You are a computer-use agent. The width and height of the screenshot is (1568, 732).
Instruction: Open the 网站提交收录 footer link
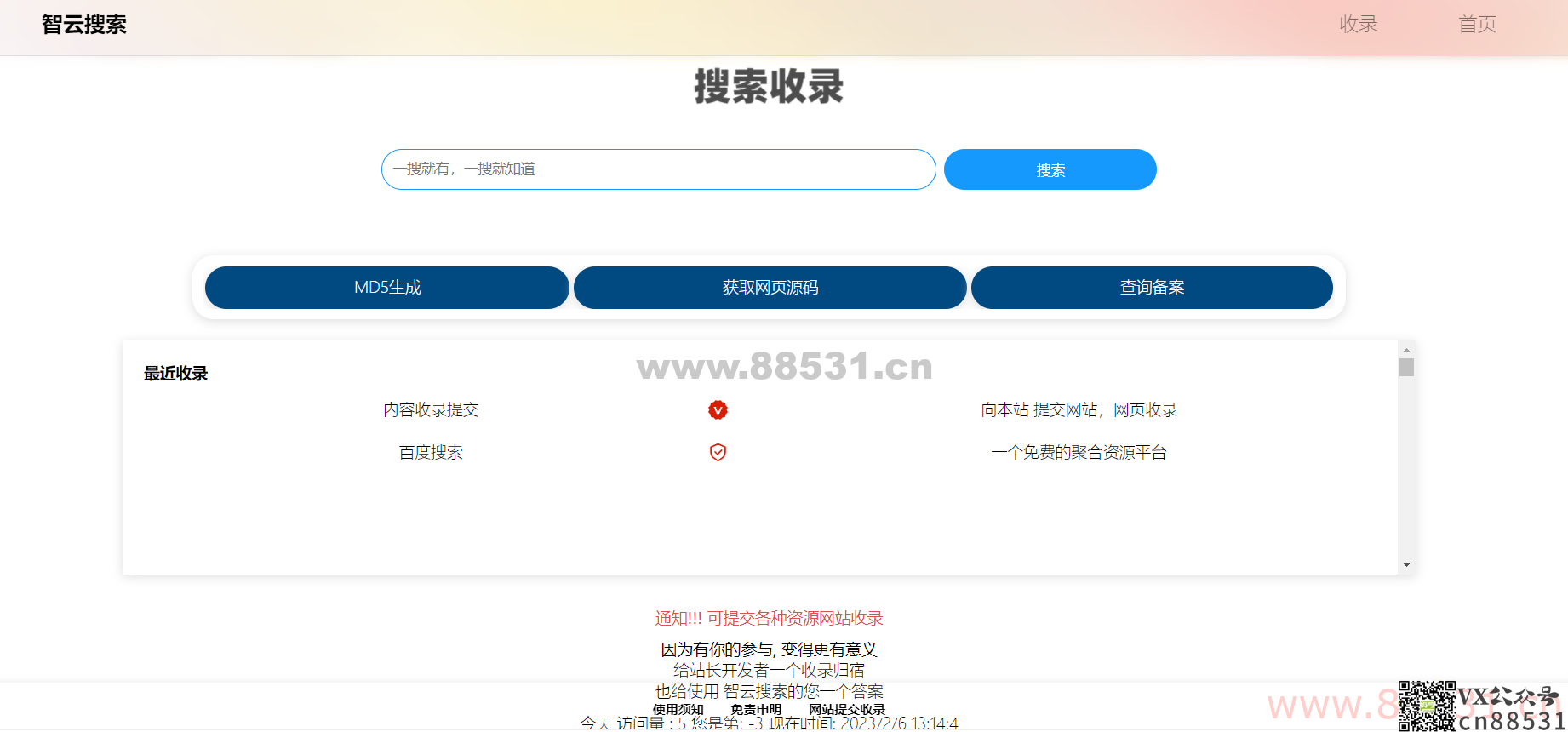click(x=847, y=709)
